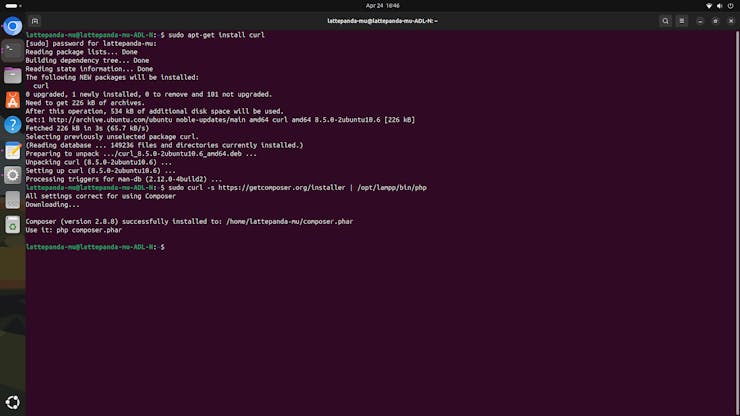740x416 pixels.
Task: Click 'Unpacking curl (8.5.0-2ubuntu10.6)' line
Action: [99, 162]
